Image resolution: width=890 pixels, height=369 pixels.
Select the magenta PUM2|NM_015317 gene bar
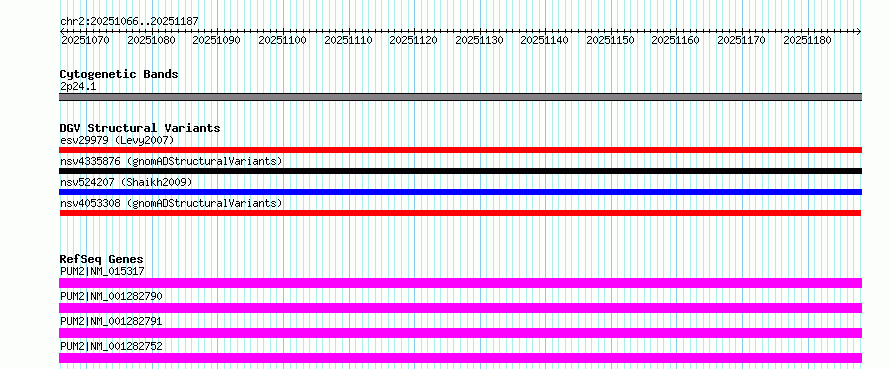460,283
